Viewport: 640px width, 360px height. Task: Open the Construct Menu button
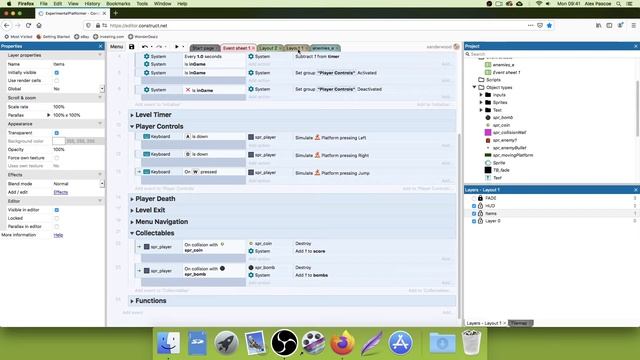(x=116, y=47)
